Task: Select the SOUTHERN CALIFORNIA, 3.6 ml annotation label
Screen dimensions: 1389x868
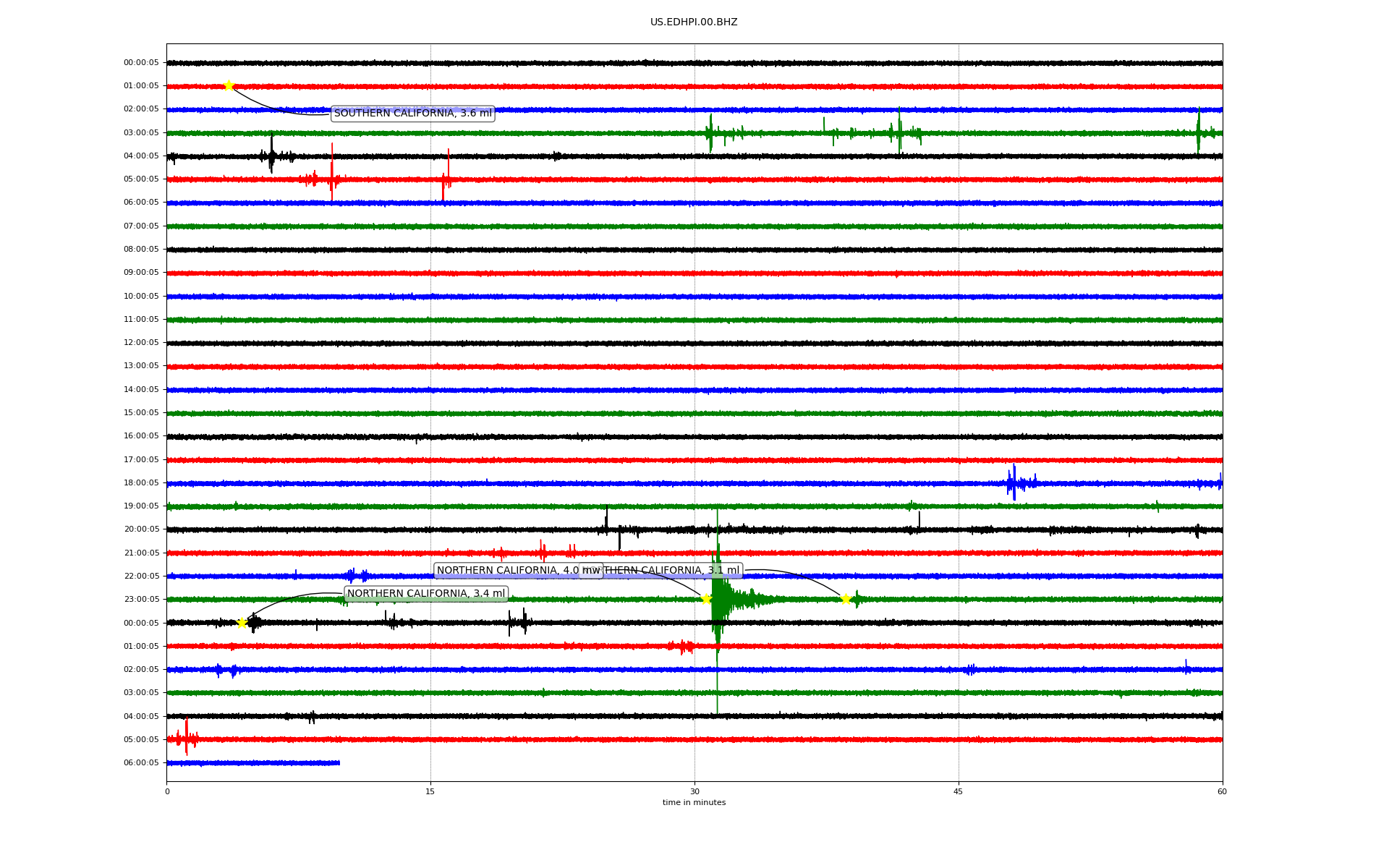Action: [412, 114]
